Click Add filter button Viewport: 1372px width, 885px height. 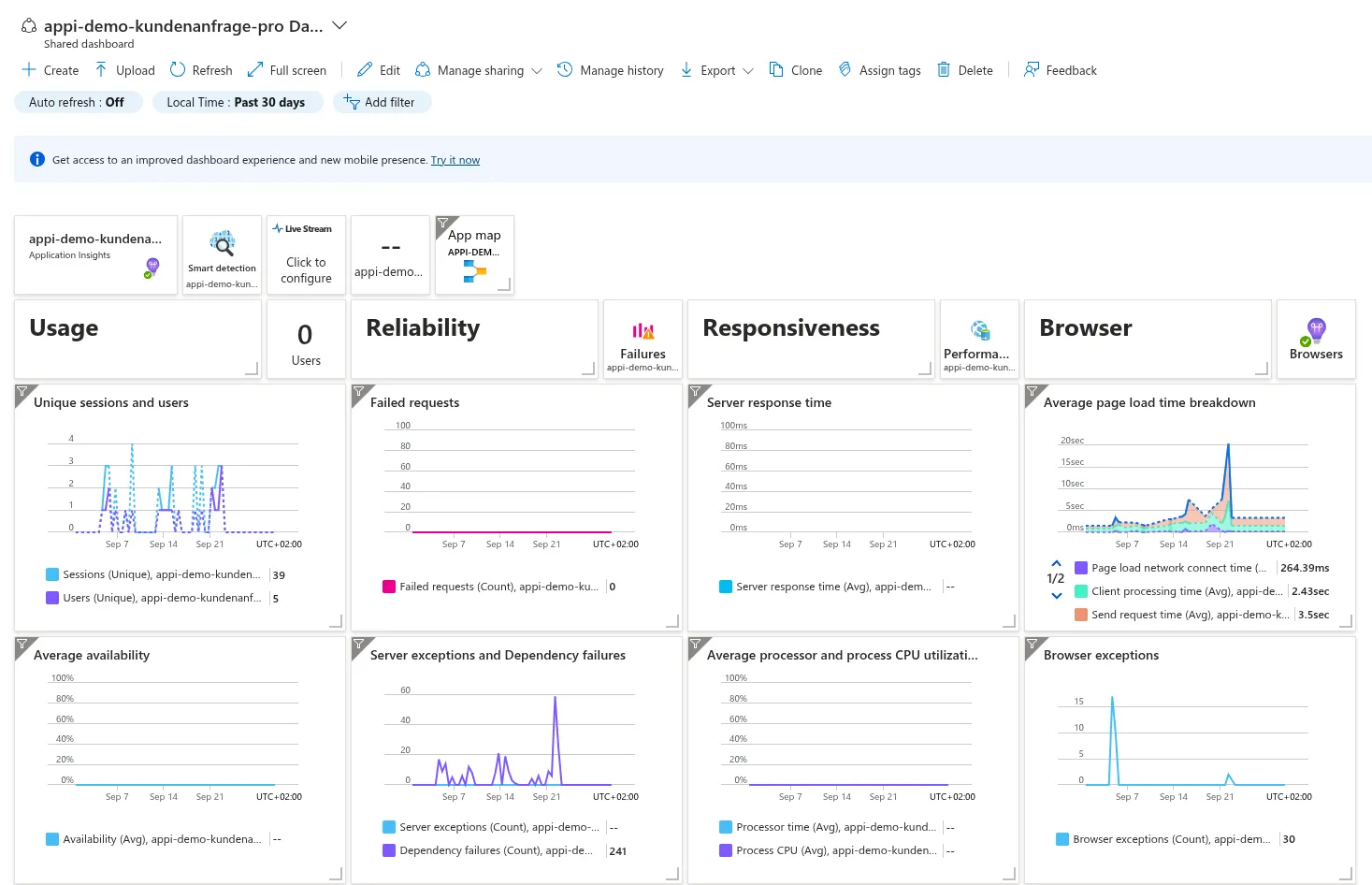pyautogui.click(x=382, y=102)
